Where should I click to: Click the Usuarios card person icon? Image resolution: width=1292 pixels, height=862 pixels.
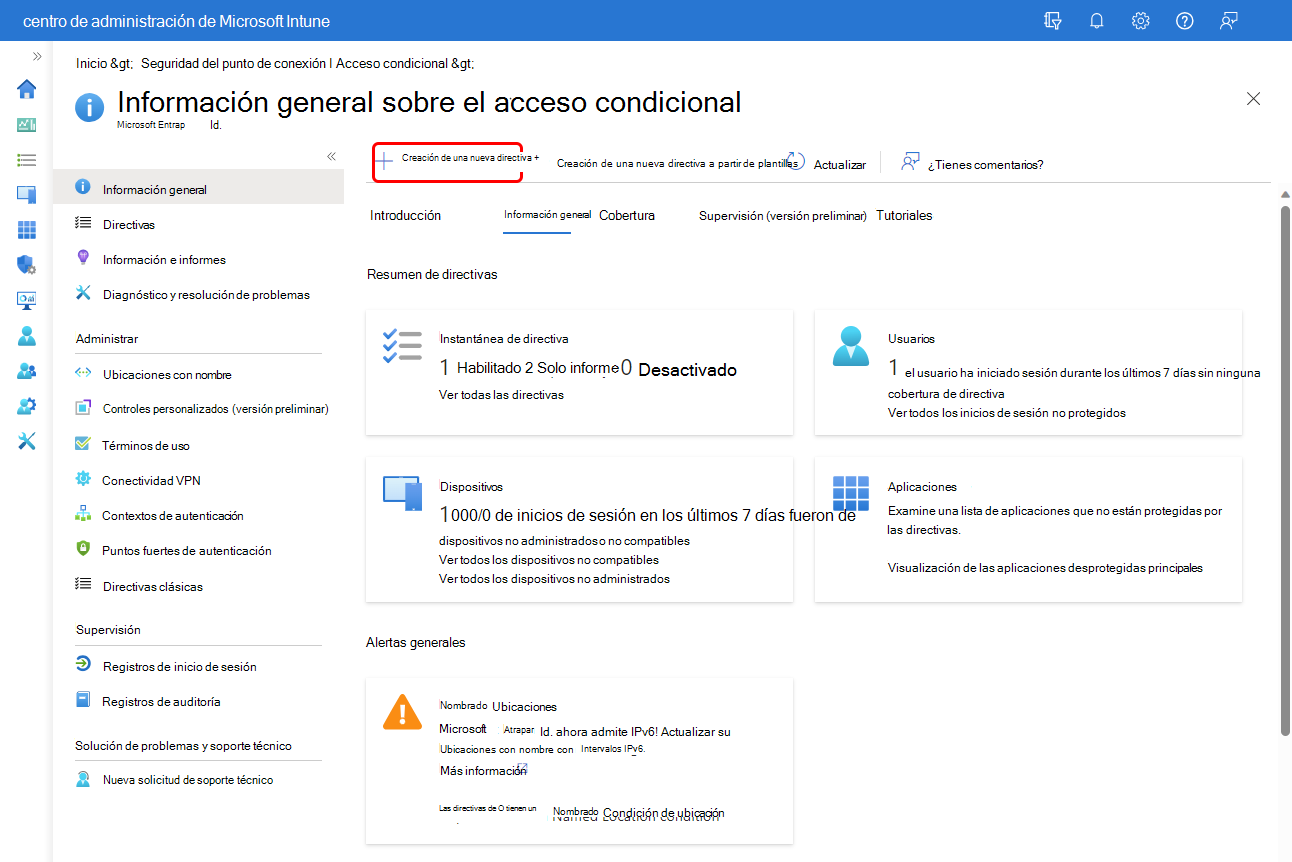[x=852, y=346]
